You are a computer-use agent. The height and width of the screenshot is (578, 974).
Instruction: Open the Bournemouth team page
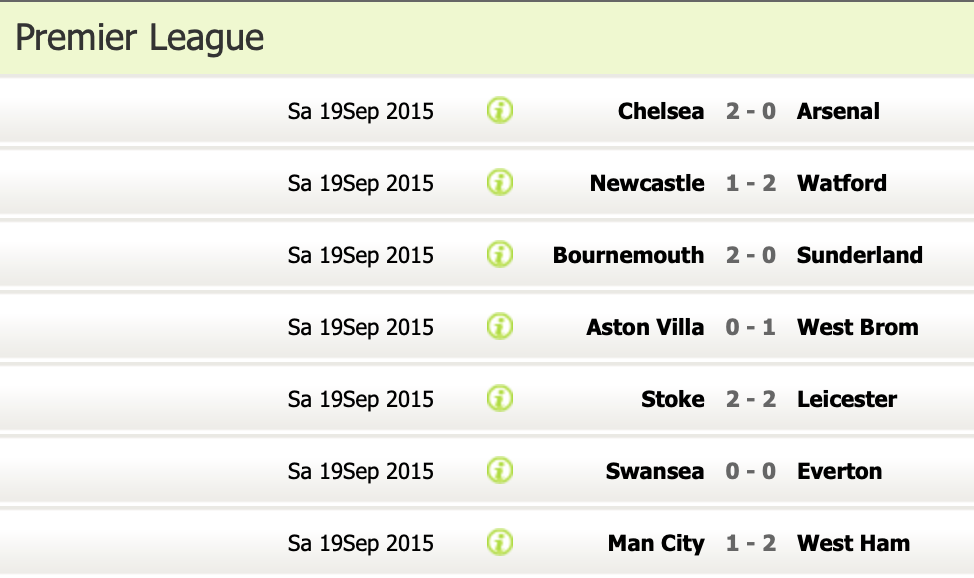[628, 255]
